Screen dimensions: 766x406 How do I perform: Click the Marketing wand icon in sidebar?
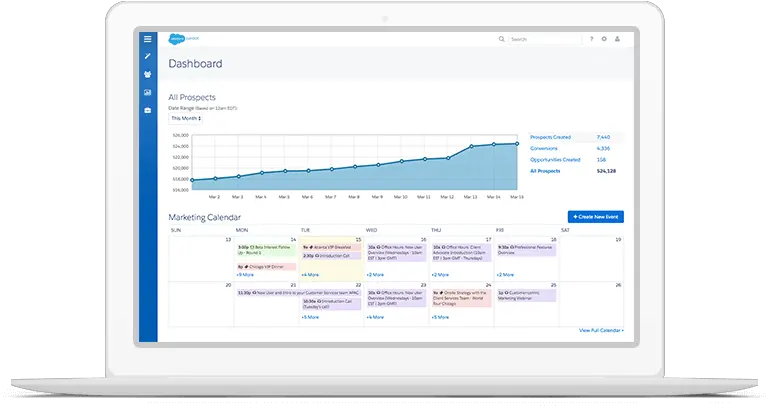[x=148, y=56]
